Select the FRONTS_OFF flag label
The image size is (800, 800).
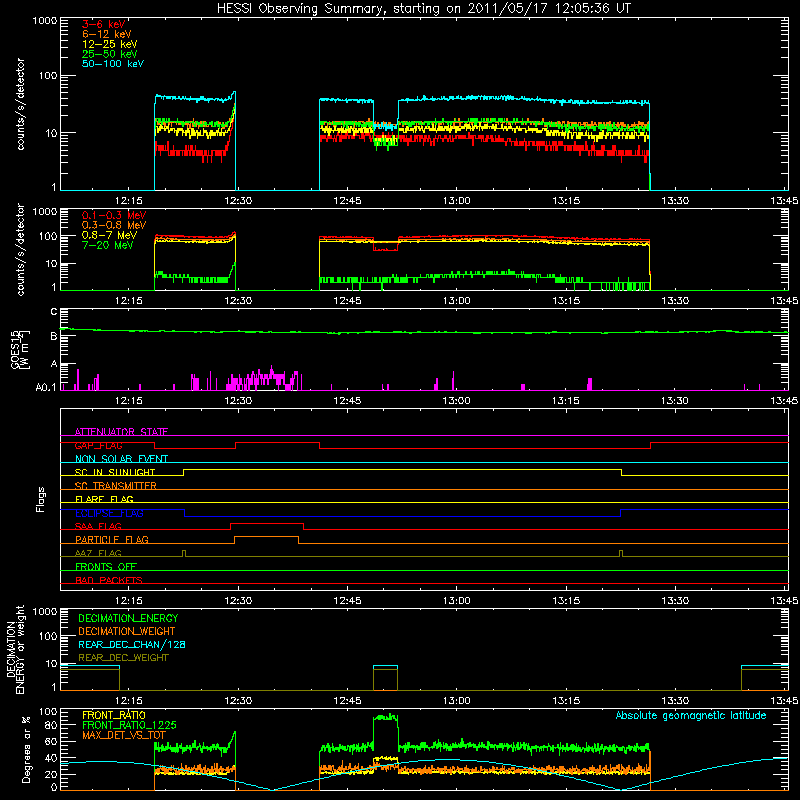[x=106, y=566]
